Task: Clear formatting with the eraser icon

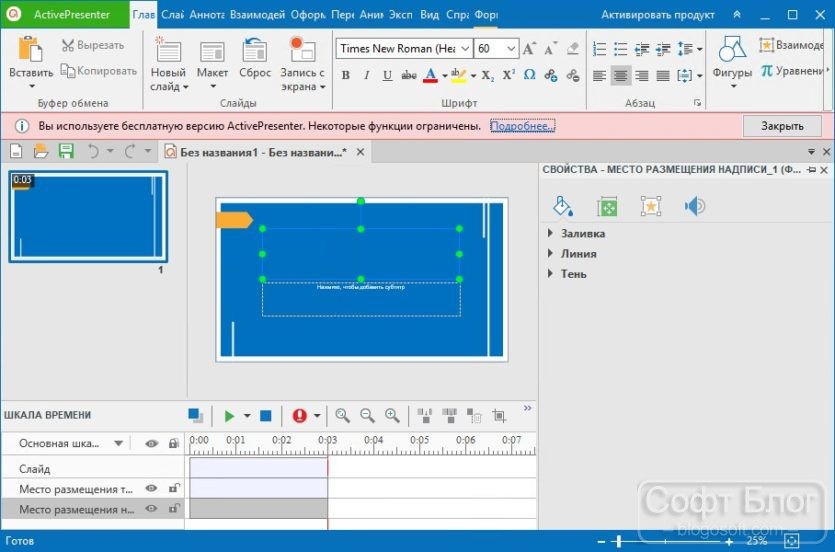Action: 573,48
